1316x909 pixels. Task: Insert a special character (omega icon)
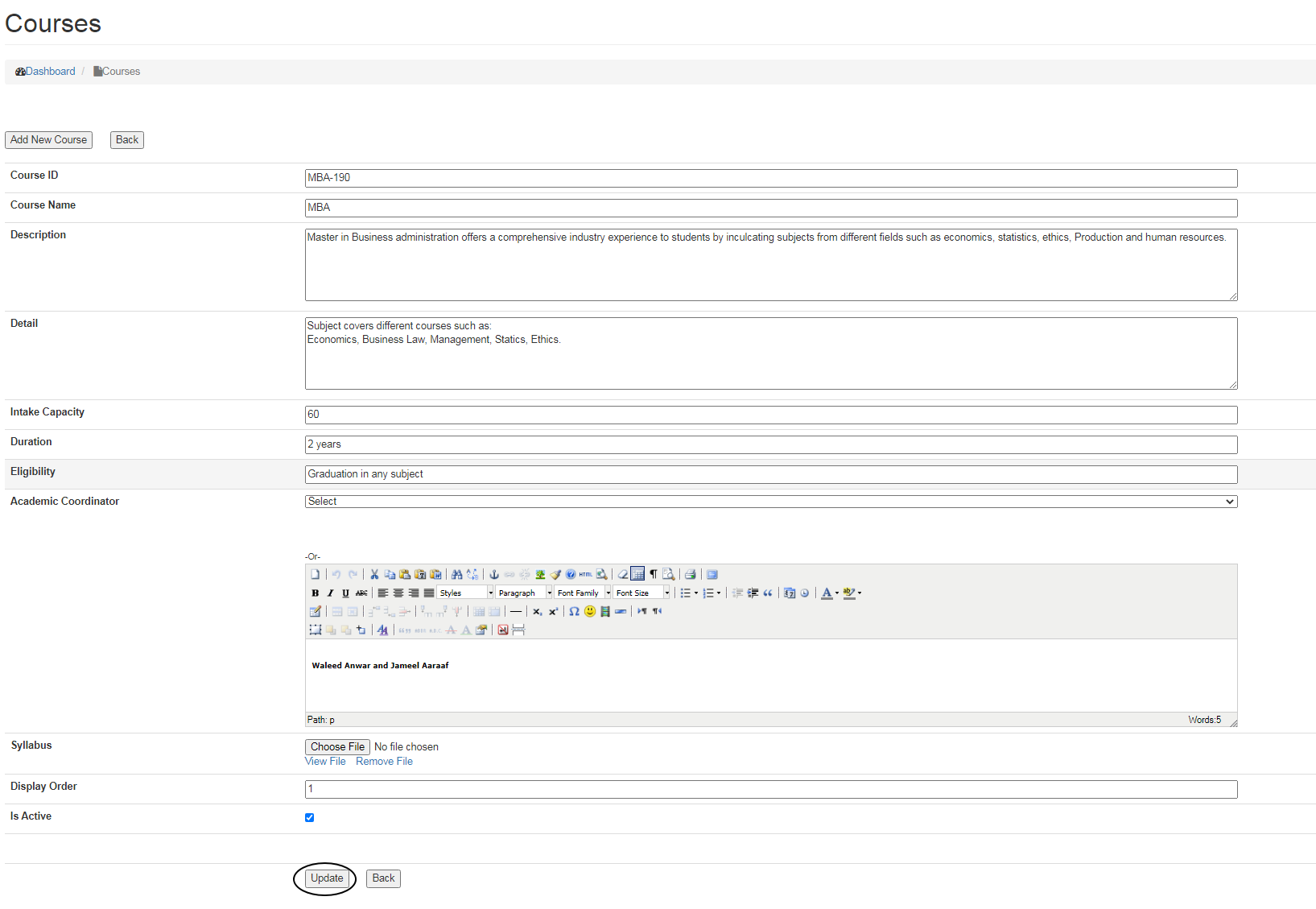point(574,612)
